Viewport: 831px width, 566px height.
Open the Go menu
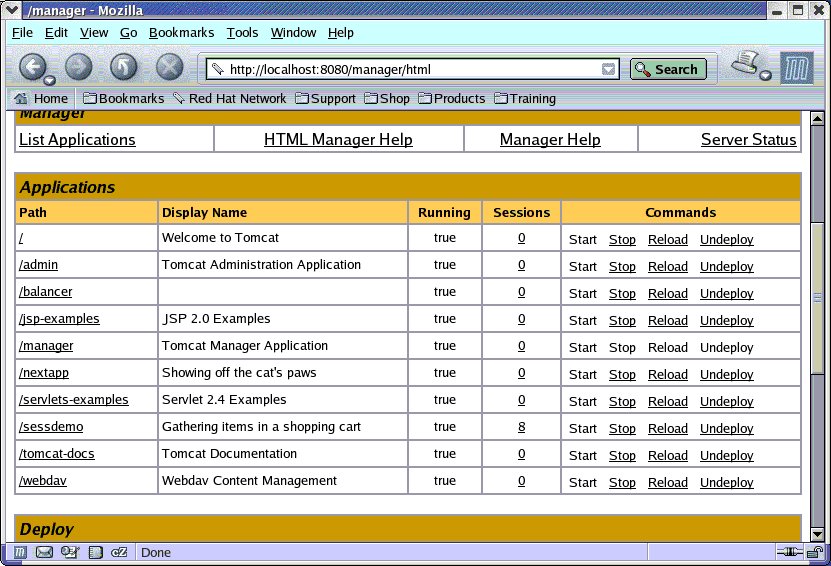(128, 33)
